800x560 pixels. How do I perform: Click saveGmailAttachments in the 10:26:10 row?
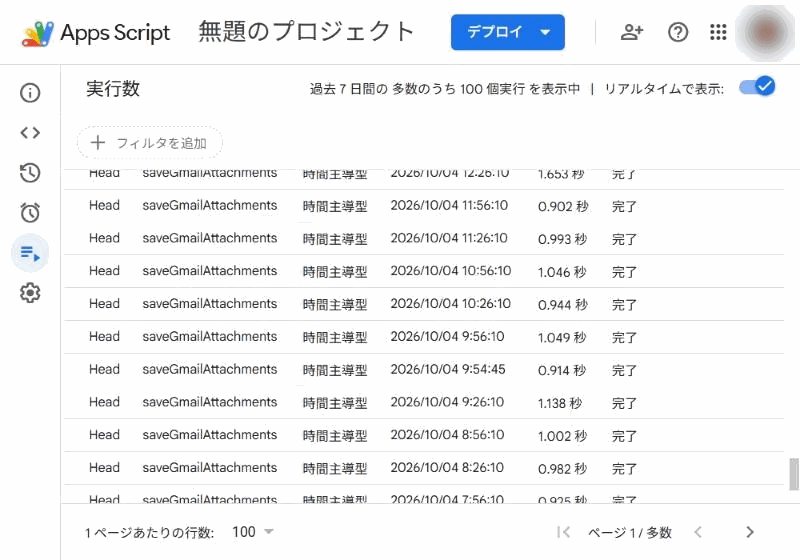210,304
